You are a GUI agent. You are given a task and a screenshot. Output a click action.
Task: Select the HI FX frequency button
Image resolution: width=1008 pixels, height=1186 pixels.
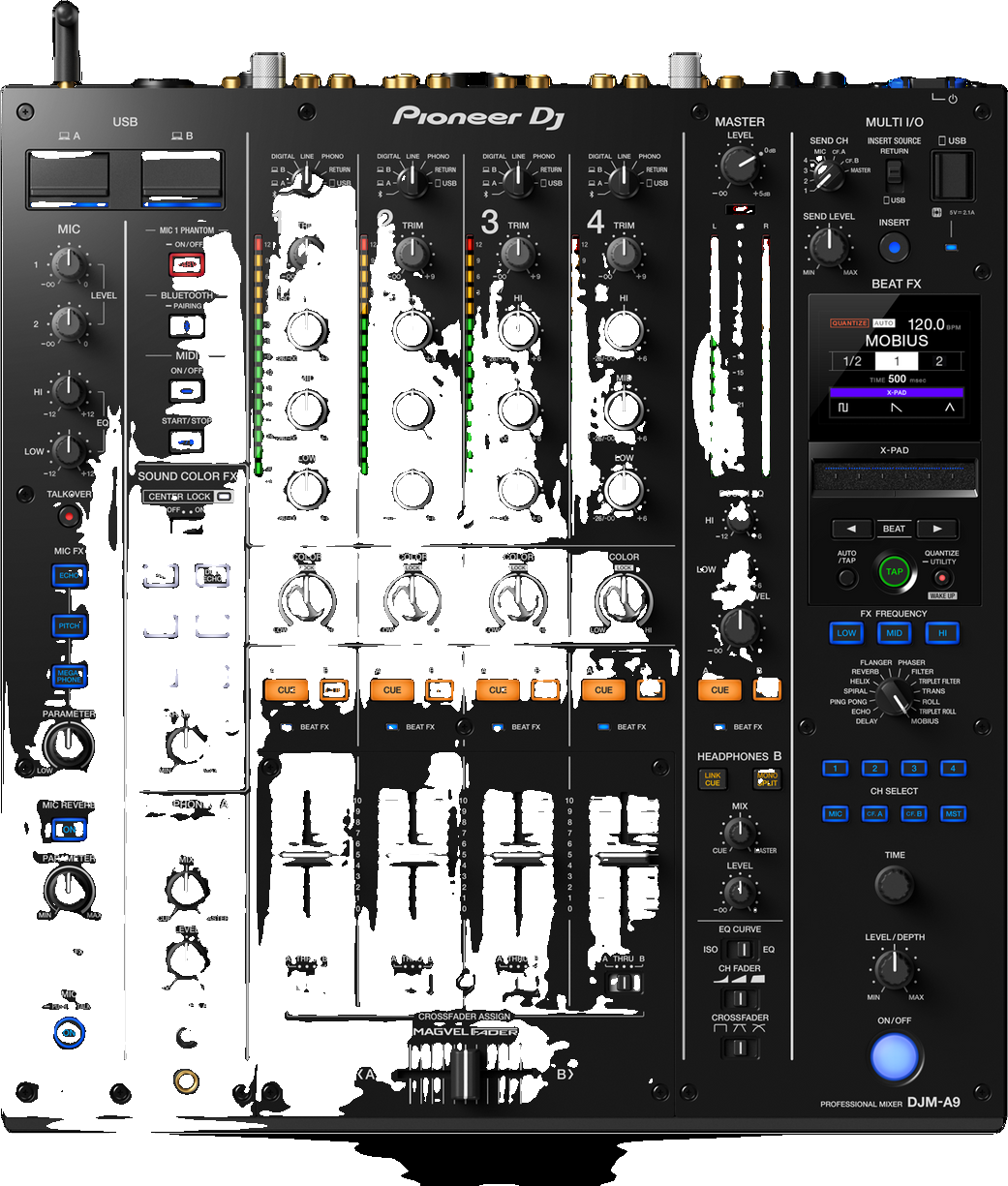[941, 633]
